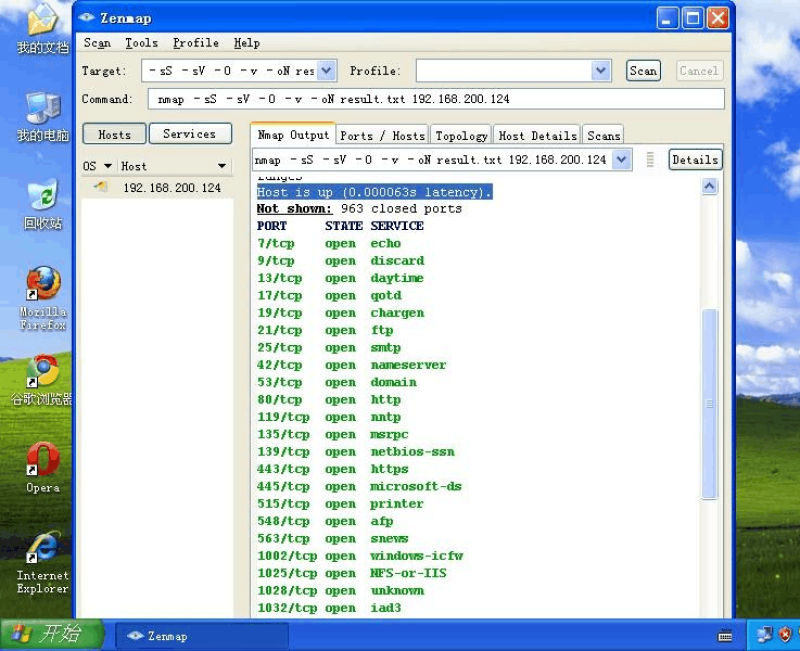Click the Nmap output vertical scrollbar thumb
The width and height of the screenshot is (800, 651).
pyautogui.click(x=710, y=403)
